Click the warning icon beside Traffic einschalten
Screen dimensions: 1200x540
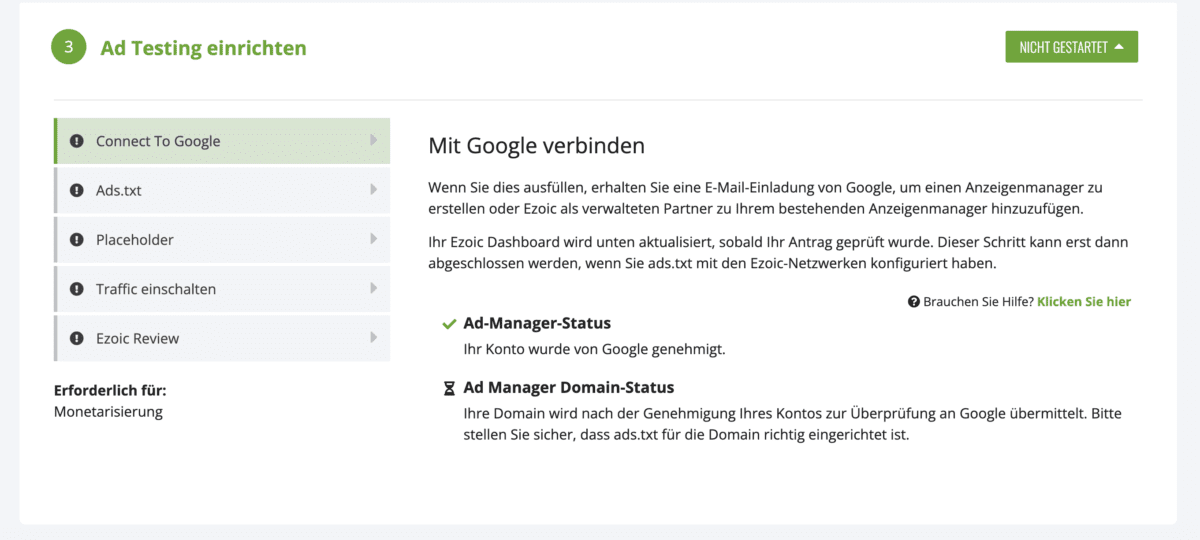point(77,289)
